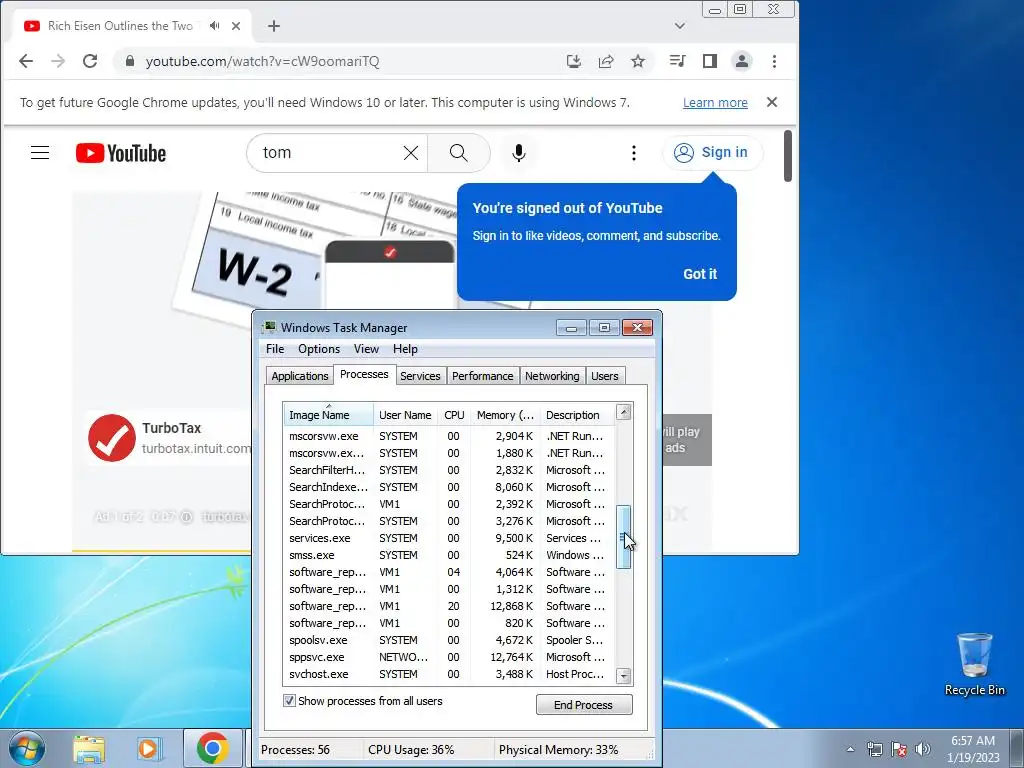Open Task Manager File menu
This screenshot has width=1024, height=768.
coord(275,349)
